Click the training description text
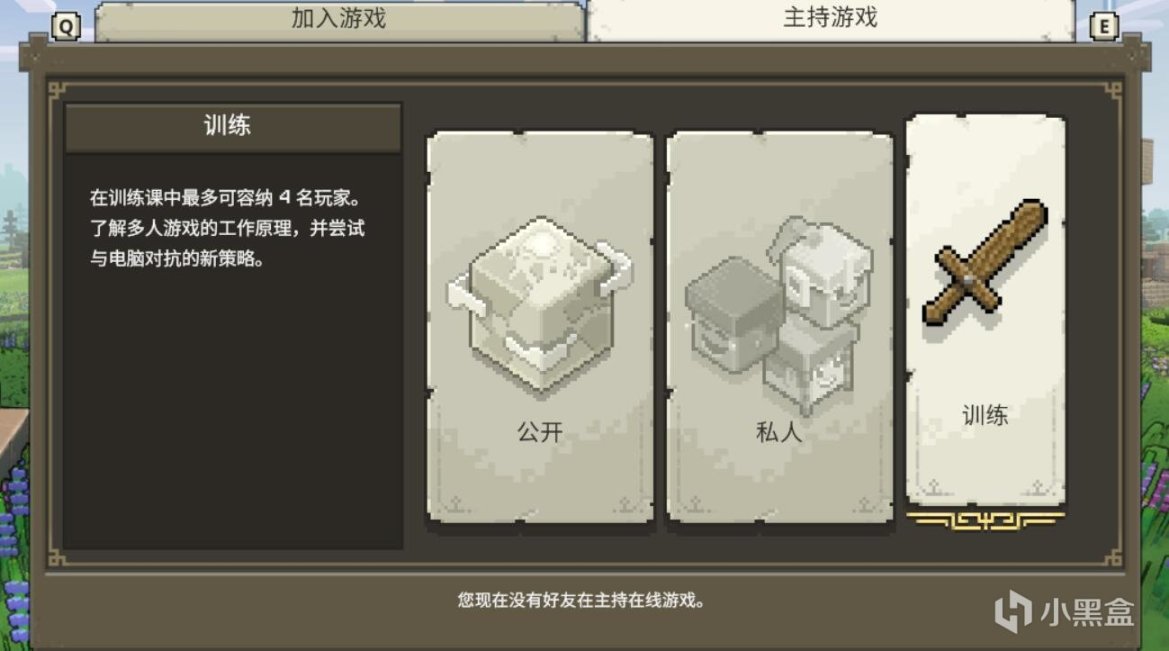Screen dimensions: 1169x651 click(x=227, y=228)
